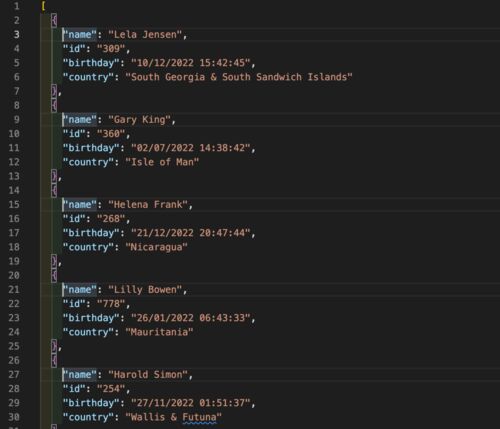This screenshot has width=500, height=429.
Task: Click the opening square bracket on line 1
Action: [x=43, y=6]
